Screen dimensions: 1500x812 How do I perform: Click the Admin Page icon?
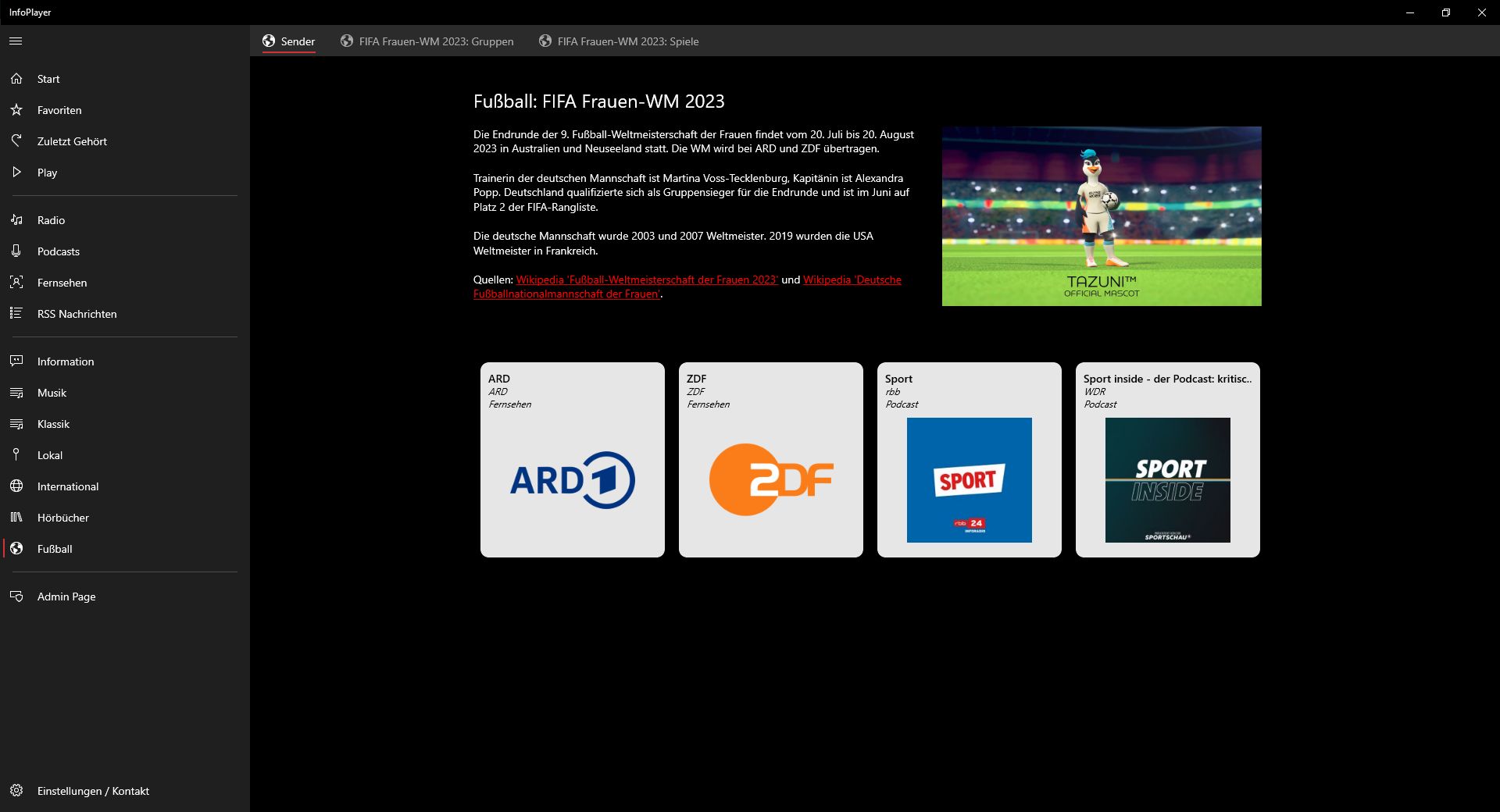16,597
